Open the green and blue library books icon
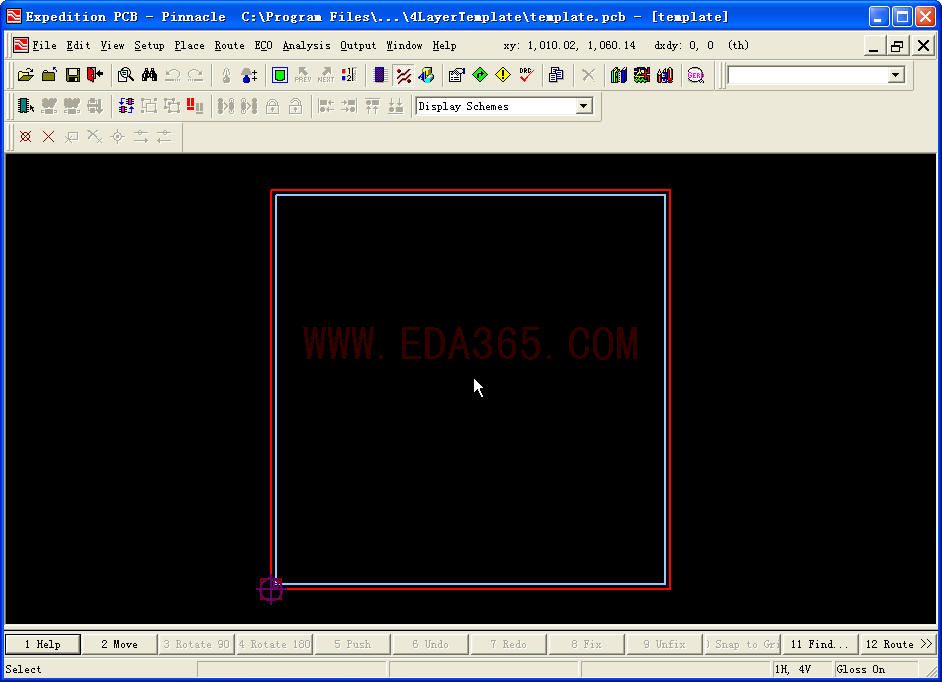The height and width of the screenshot is (682, 942). (619, 75)
